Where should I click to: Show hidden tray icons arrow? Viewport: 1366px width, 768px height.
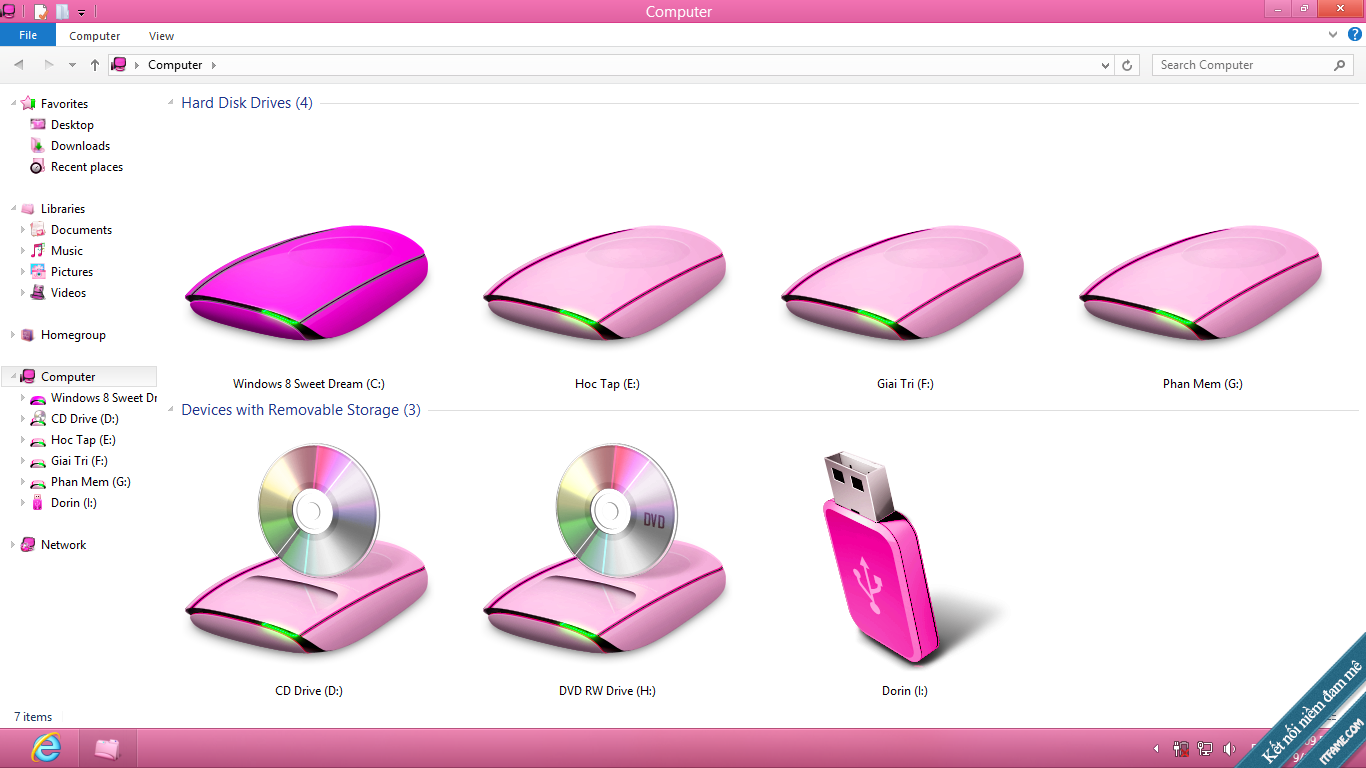click(1157, 749)
